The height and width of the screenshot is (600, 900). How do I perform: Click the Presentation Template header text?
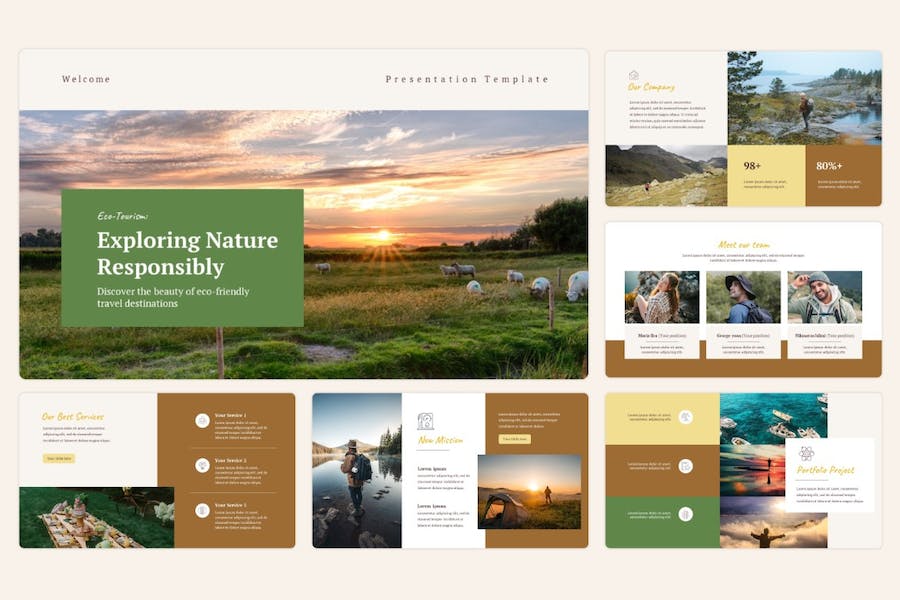(467, 79)
